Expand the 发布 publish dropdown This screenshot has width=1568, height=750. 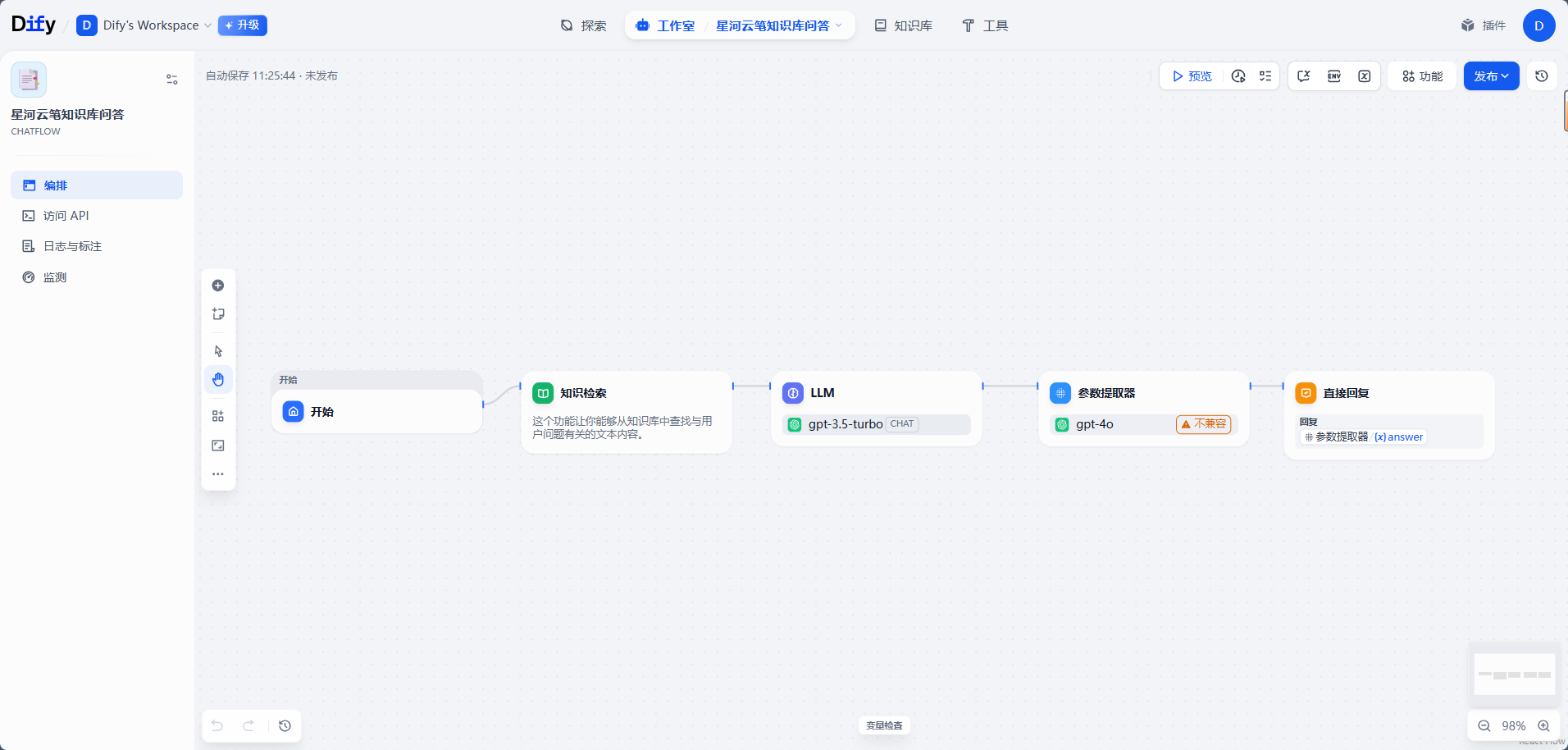(1491, 76)
